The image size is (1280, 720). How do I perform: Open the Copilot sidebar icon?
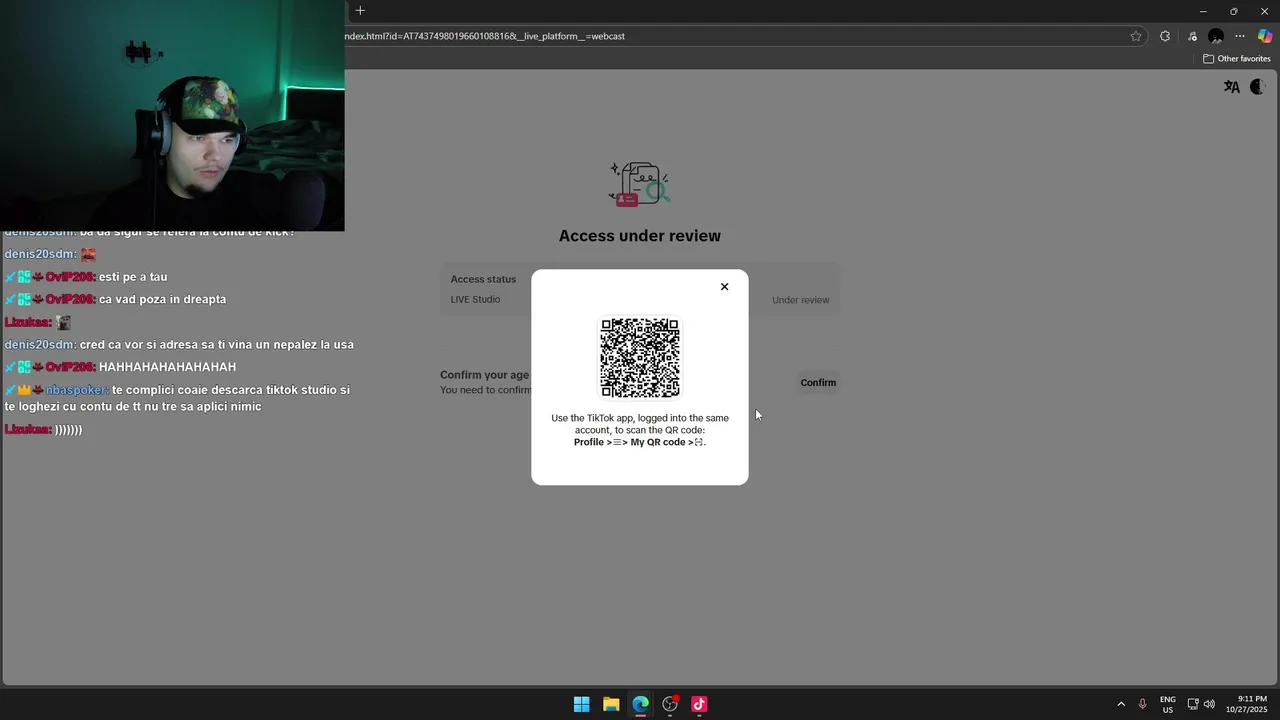tap(1265, 36)
